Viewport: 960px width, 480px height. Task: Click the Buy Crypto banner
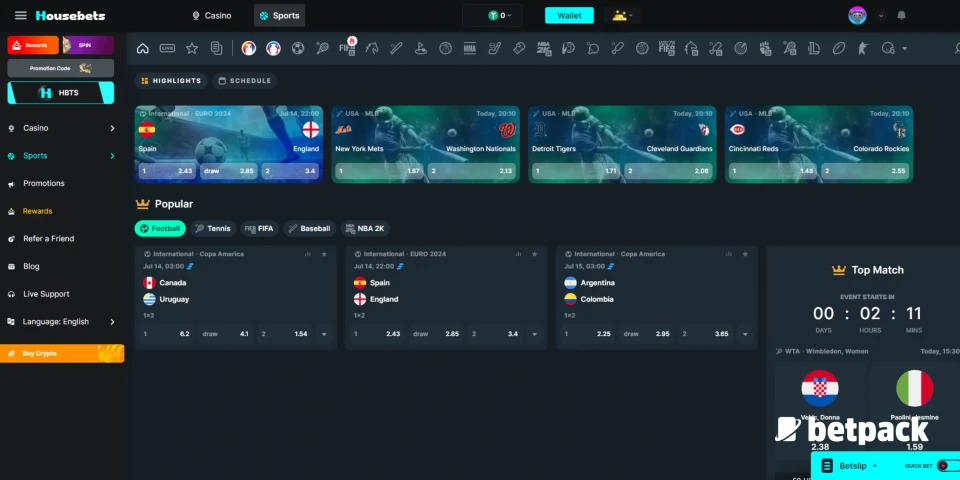(x=62, y=353)
